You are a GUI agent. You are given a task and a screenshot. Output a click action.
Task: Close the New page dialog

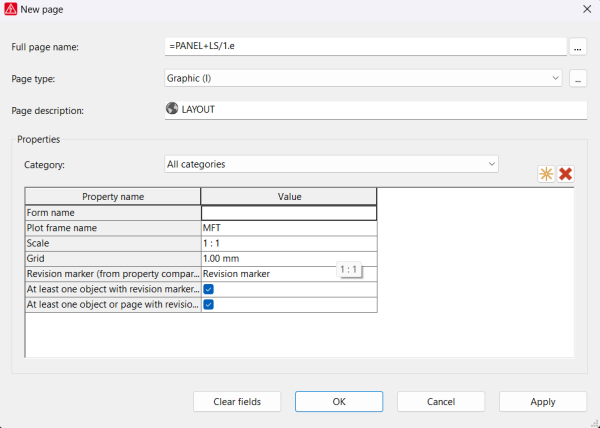point(587,9)
